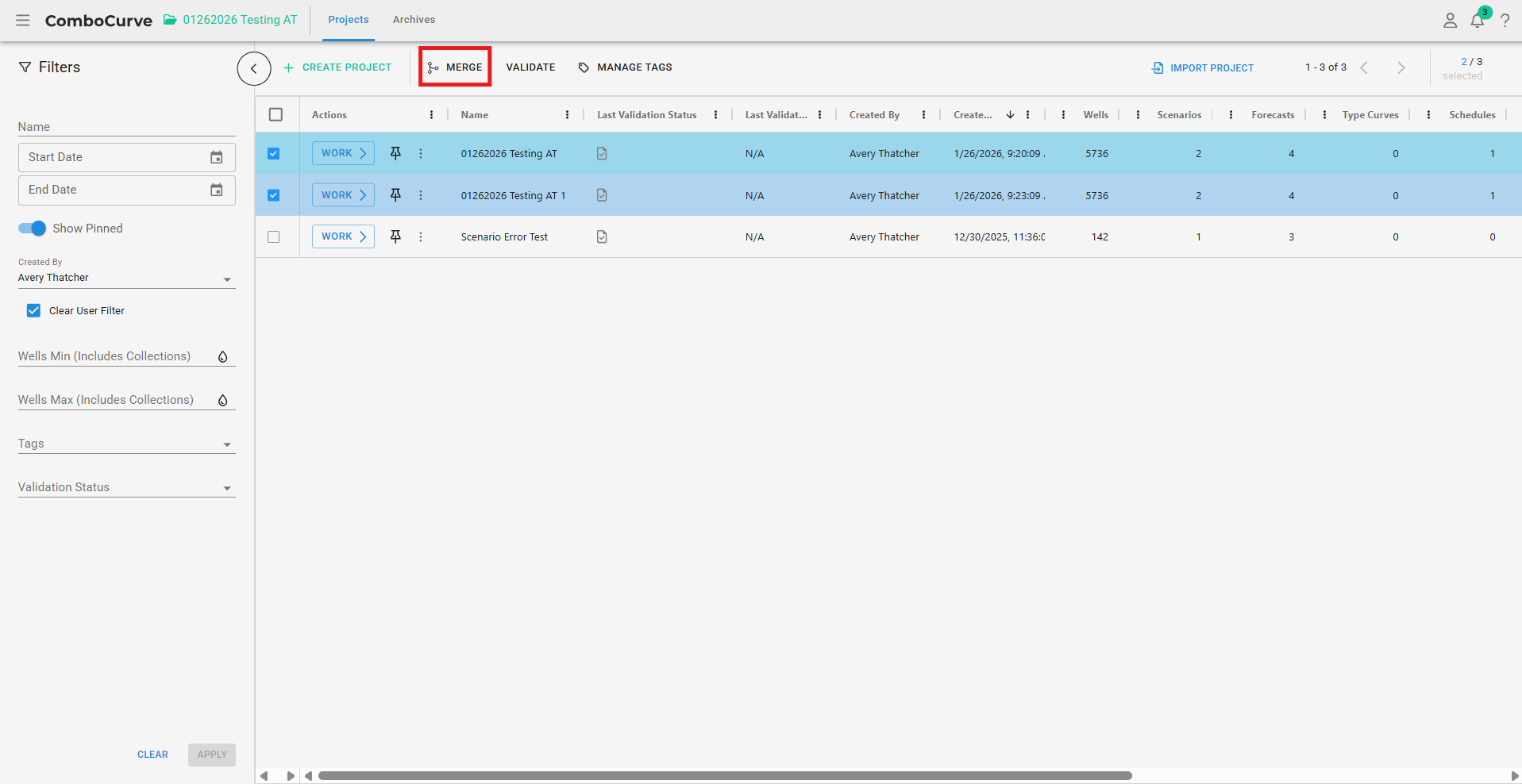Open the Tags filter dropdown
1522x784 pixels.
(227, 444)
